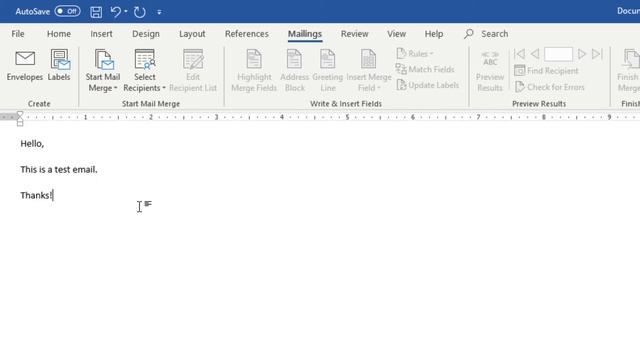
Task: Open the View tab
Action: coord(396,34)
